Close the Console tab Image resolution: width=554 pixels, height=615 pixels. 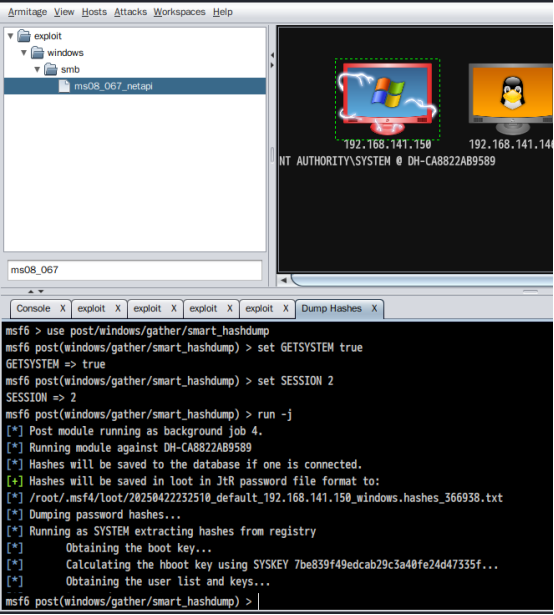(62, 309)
